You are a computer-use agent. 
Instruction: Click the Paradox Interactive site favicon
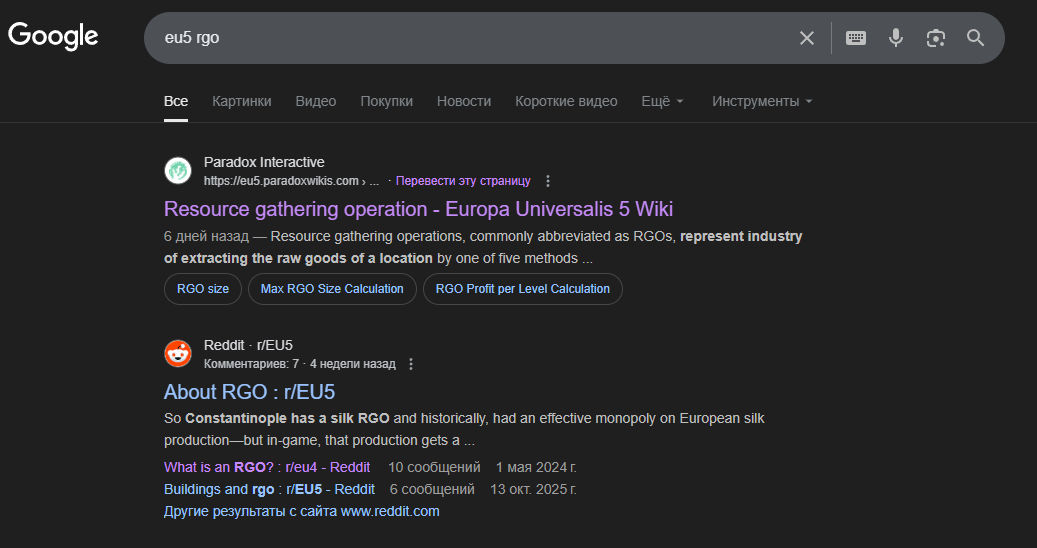pos(178,171)
